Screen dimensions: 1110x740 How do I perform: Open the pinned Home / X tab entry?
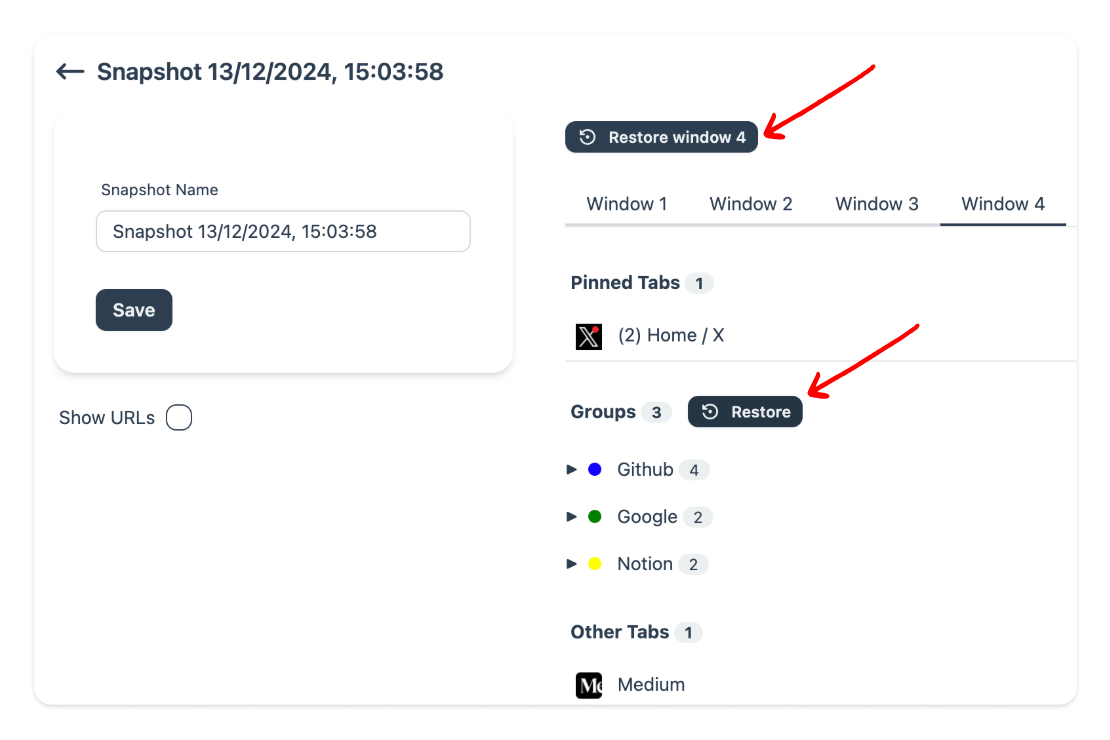pos(672,335)
